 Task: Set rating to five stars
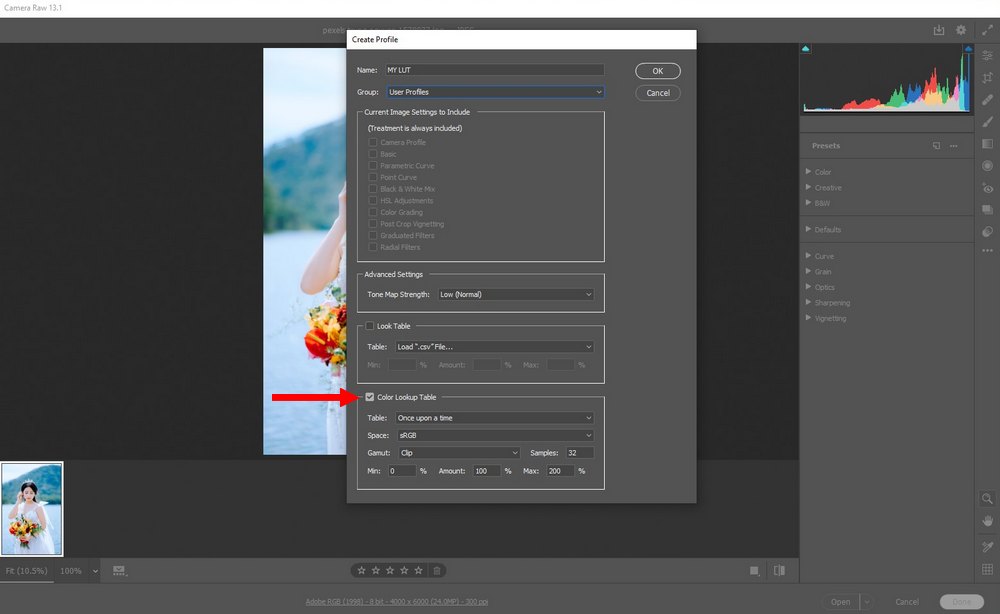pyautogui.click(x=418, y=570)
